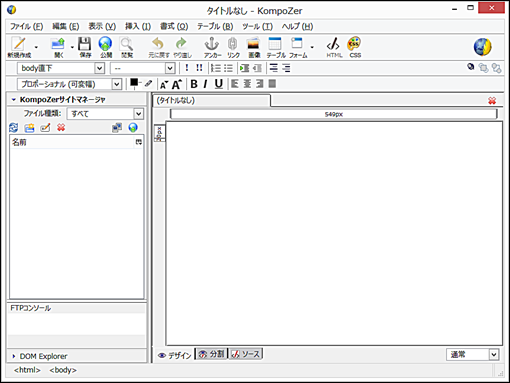Open the class dropdown showing dashes
The height and width of the screenshot is (383, 510).
143,68
